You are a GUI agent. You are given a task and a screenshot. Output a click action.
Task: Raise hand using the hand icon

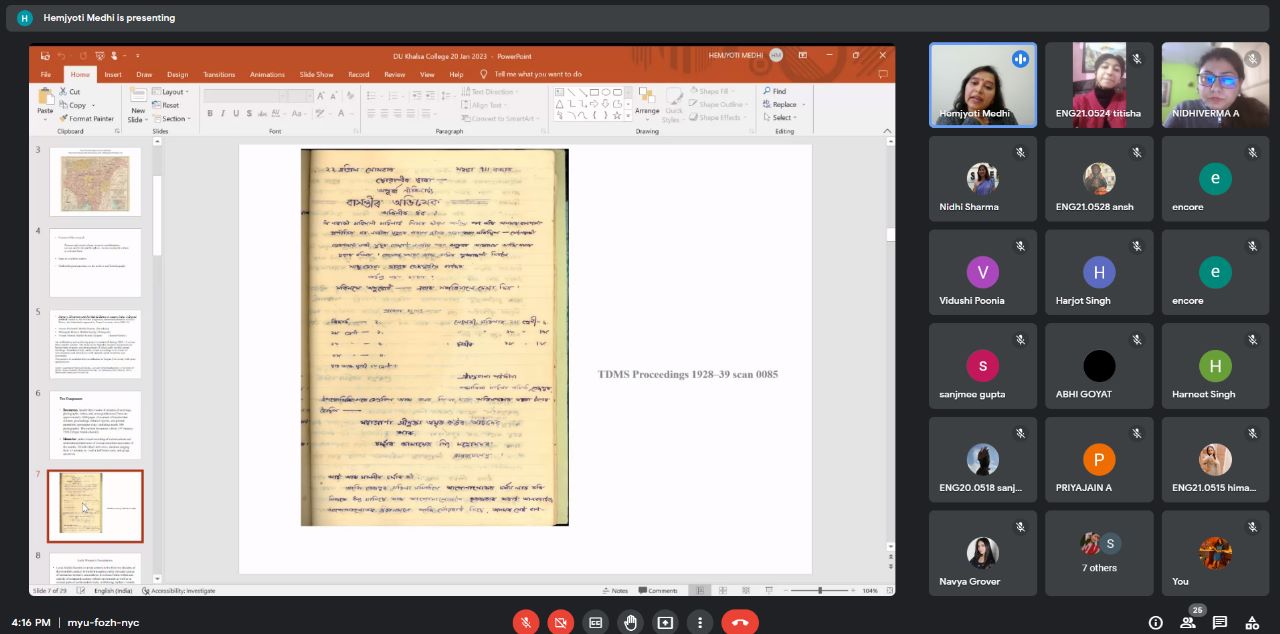630,622
